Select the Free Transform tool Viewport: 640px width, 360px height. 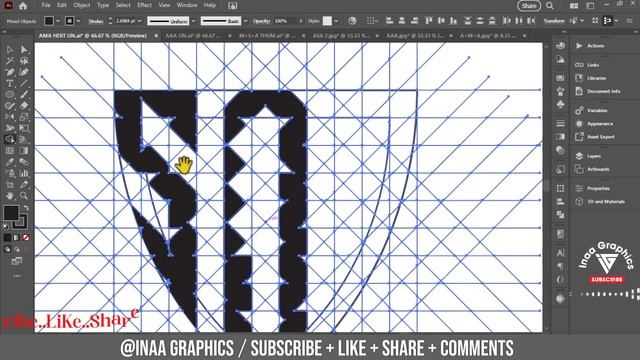(x=24, y=128)
